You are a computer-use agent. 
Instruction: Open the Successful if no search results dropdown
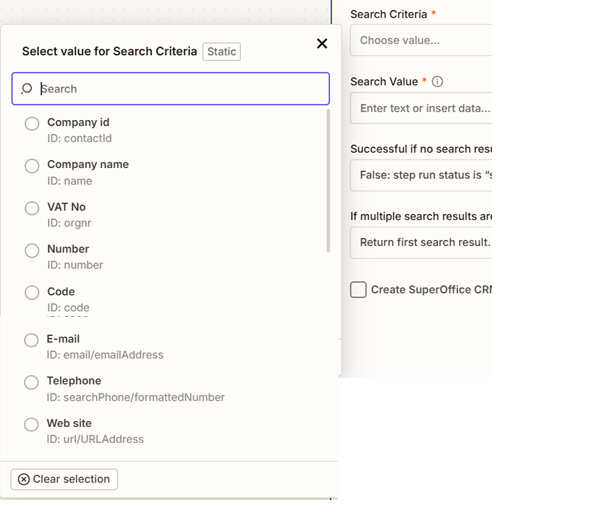[x=421, y=175]
